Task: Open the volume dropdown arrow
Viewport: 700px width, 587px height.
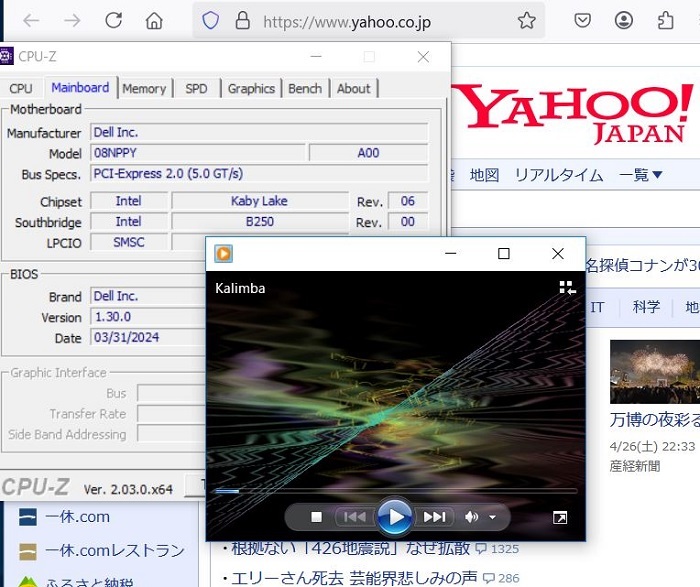Action: 492,517
